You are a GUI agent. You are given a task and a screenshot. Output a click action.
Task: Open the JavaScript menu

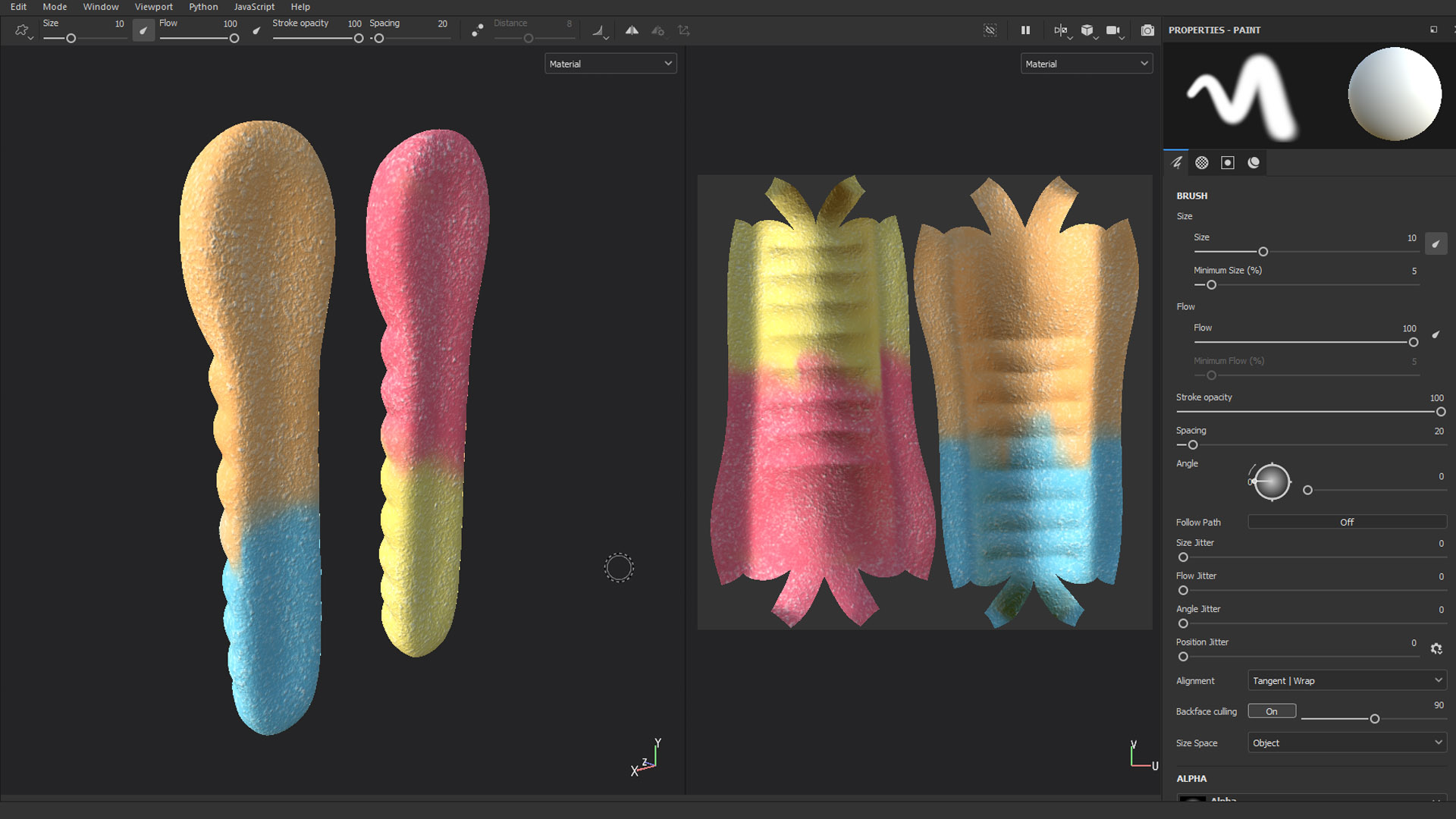click(x=254, y=7)
